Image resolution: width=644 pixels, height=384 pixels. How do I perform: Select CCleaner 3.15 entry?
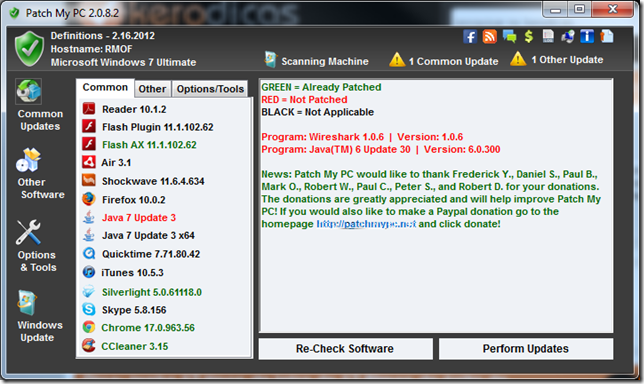[x=135, y=347]
